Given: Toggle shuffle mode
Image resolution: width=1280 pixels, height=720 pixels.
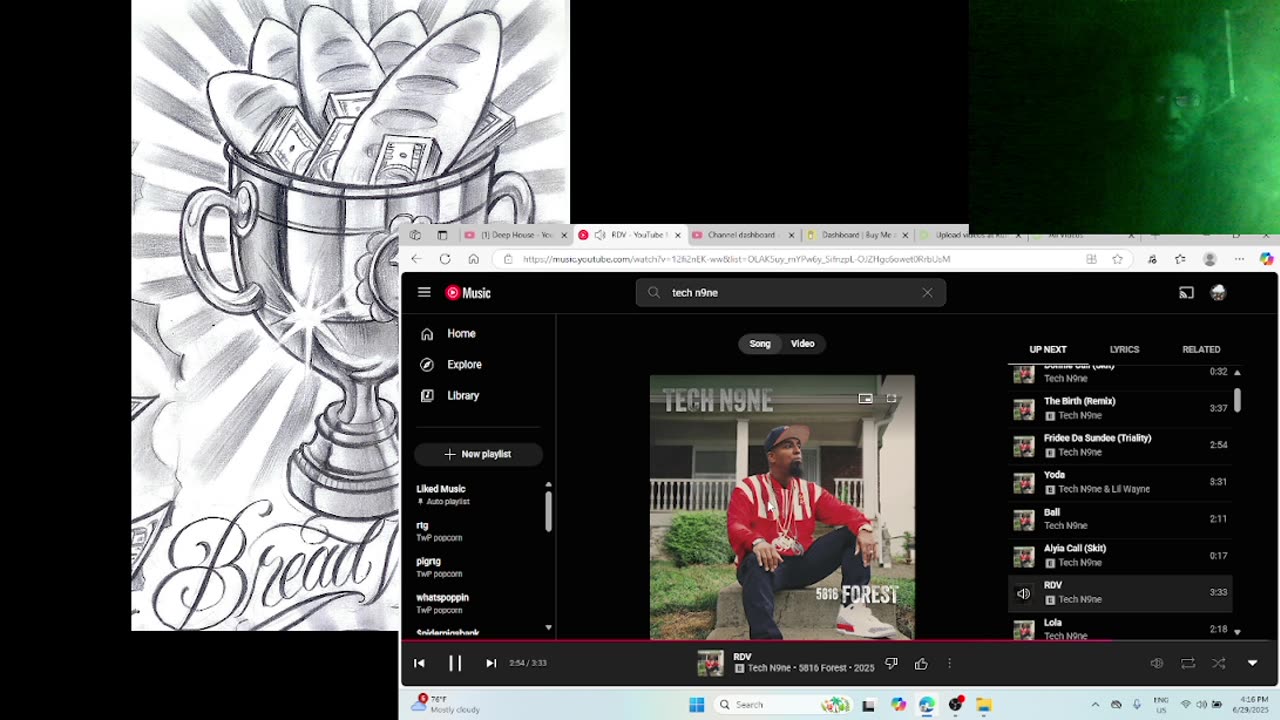Looking at the screenshot, I should click(1219, 663).
